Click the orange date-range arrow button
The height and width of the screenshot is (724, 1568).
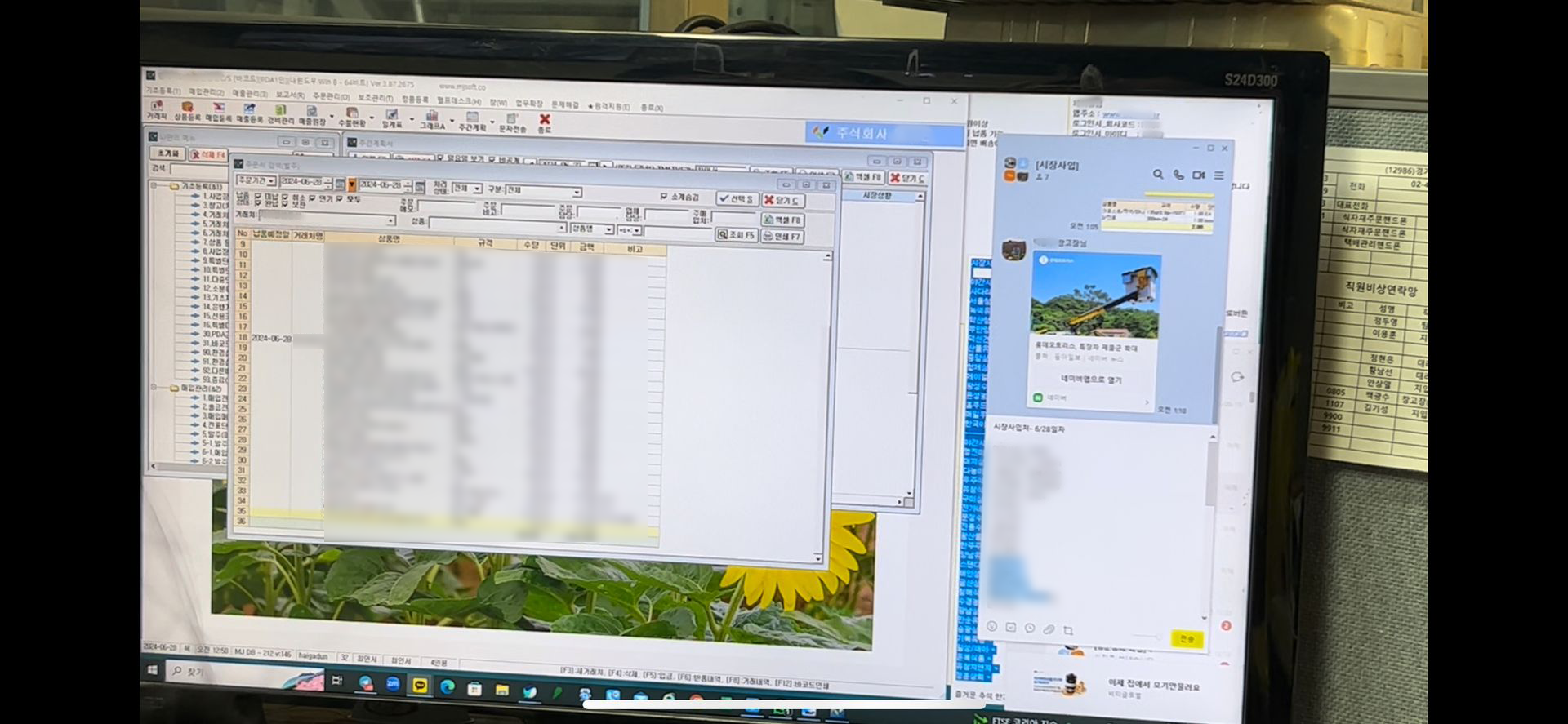[352, 184]
